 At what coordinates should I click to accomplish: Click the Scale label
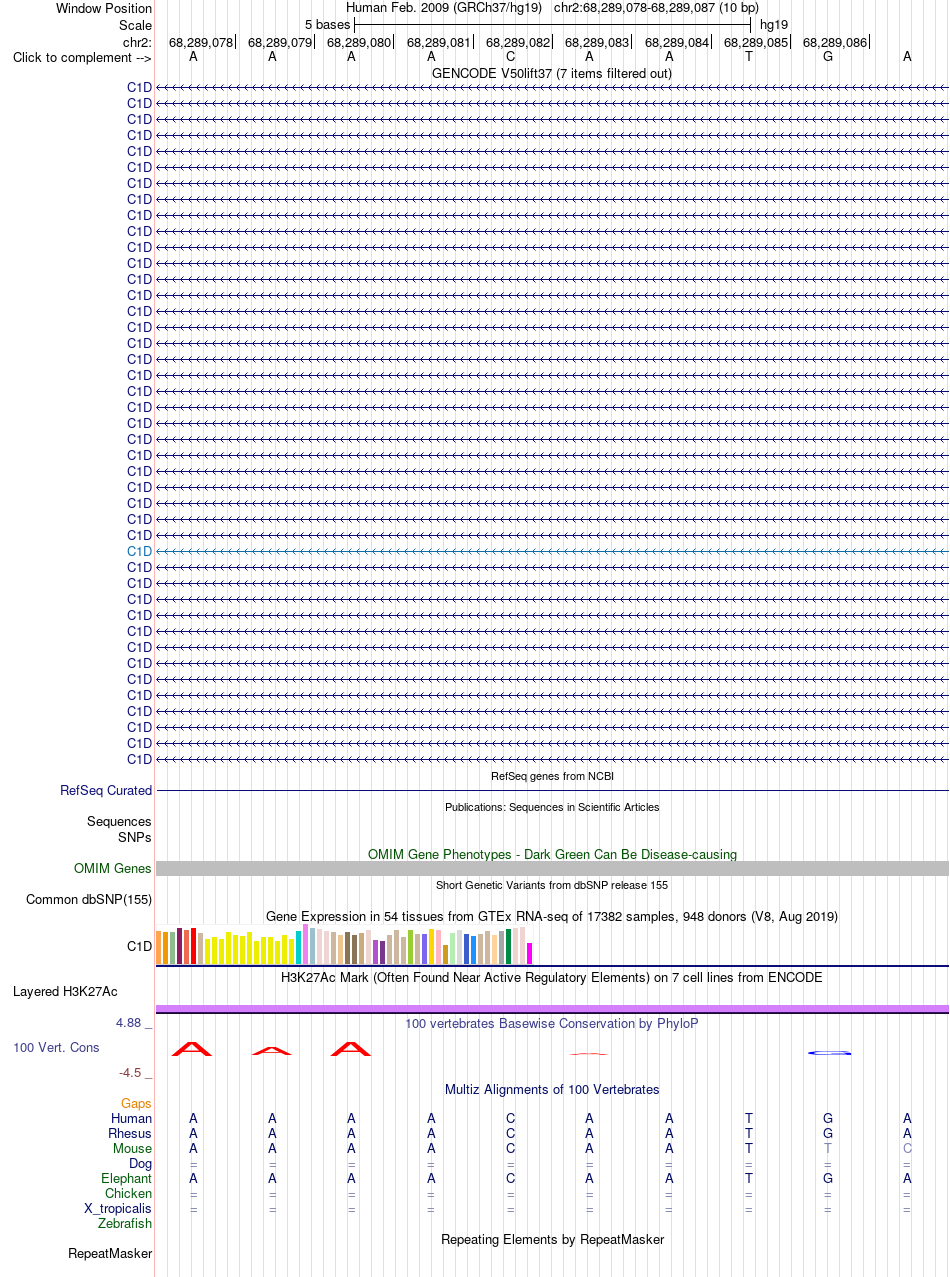(x=135, y=25)
